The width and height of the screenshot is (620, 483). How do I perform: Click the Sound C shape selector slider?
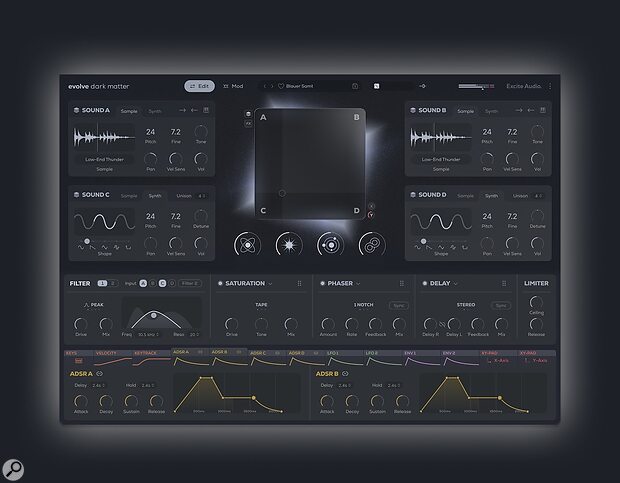pos(104,242)
